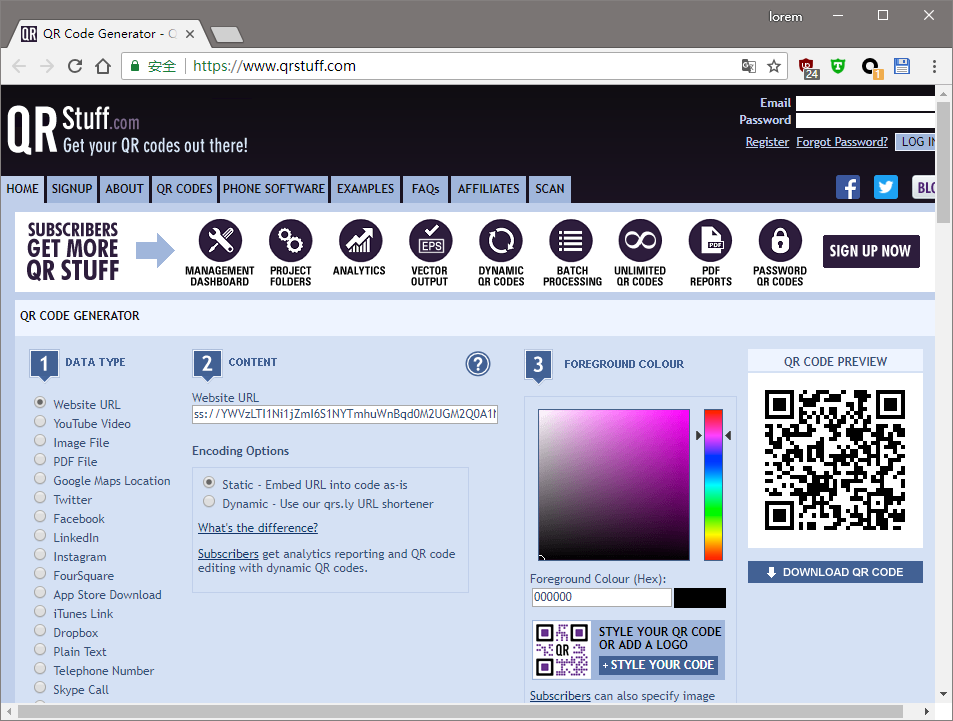953x721 pixels.
Task: Choose Static encoding option
Action: pyautogui.click(x=209, y=483)
